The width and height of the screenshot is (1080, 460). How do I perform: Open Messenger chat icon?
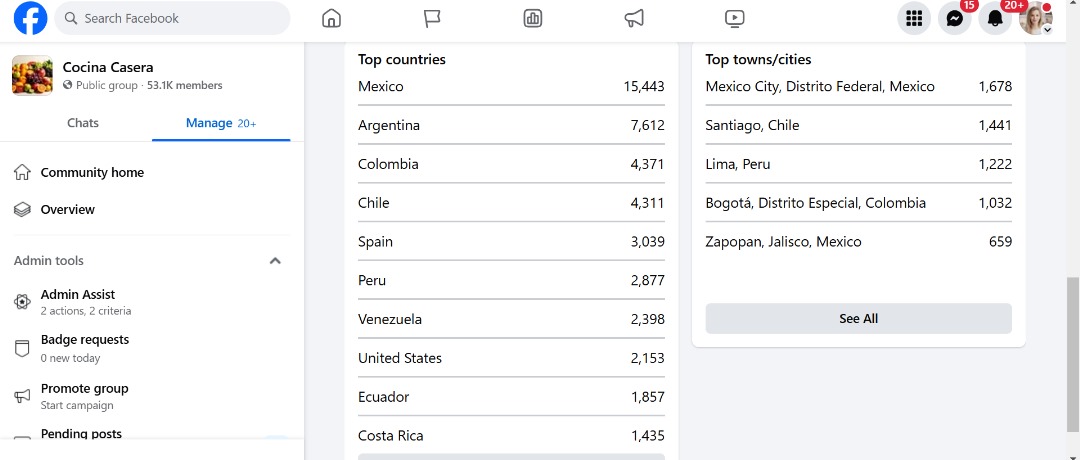click(955, 19)
